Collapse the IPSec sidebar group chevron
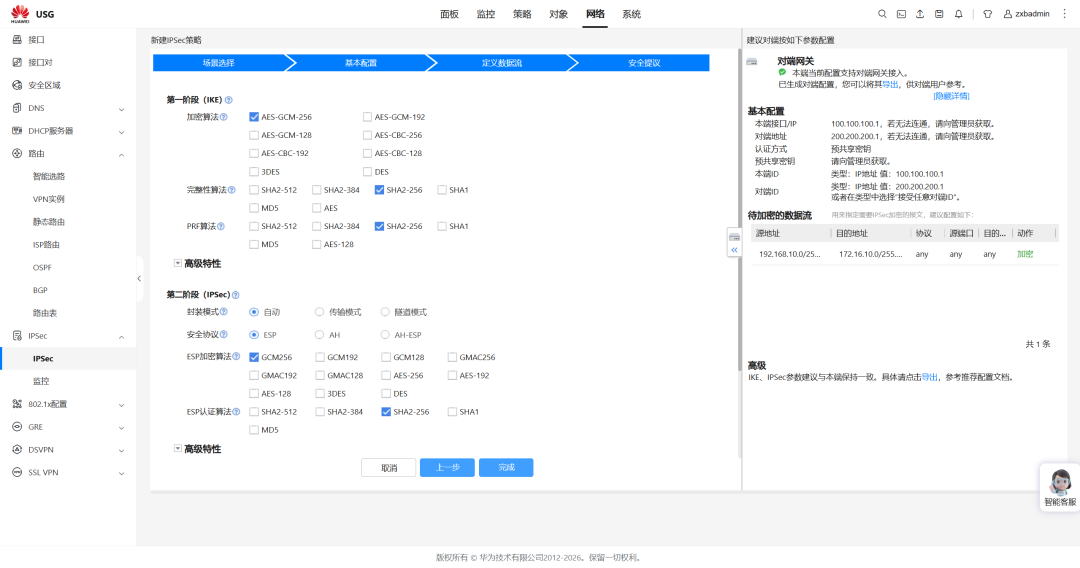1080x568 pixels. click(x=121, y=337)
